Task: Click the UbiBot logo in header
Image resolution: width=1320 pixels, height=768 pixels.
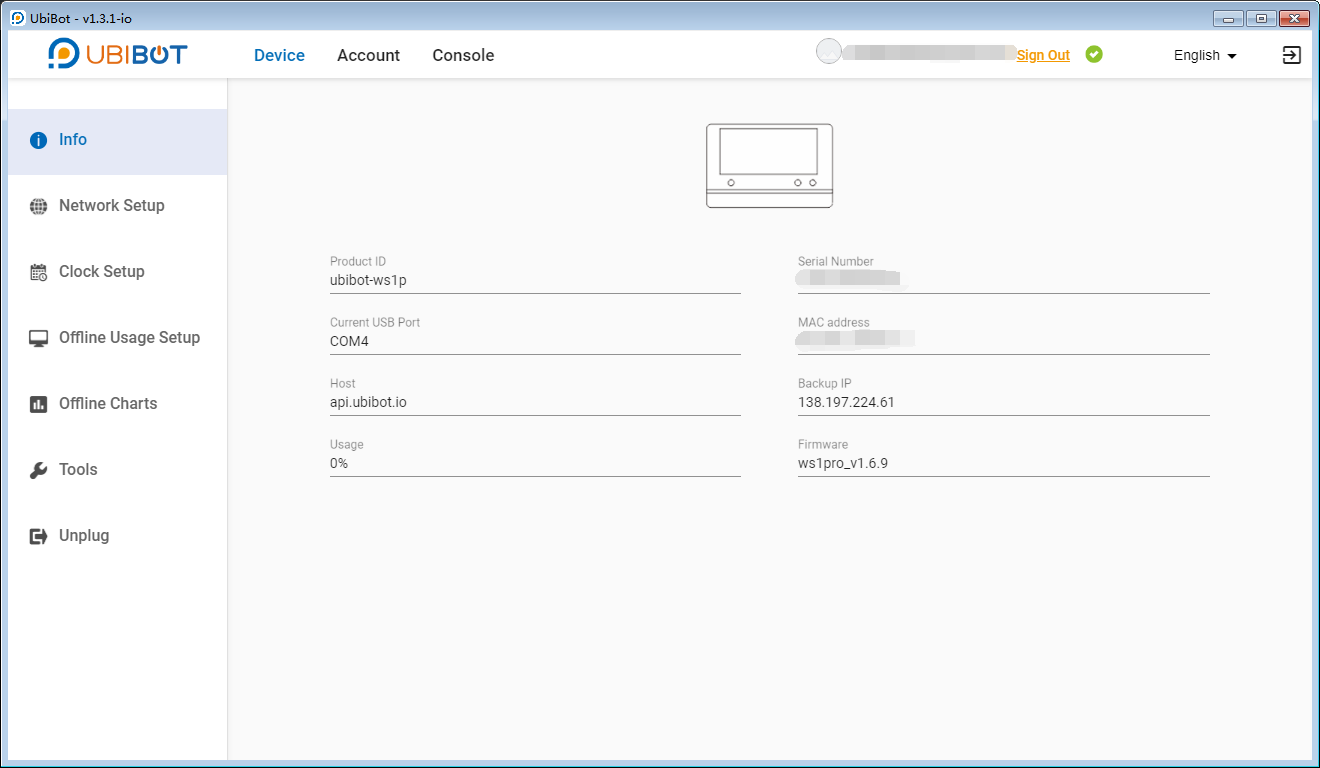Action: (118, 54)
